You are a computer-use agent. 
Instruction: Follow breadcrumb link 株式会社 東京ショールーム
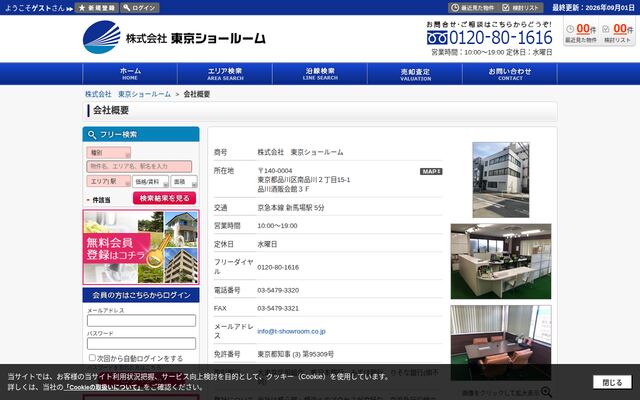(x=128, y=94)
